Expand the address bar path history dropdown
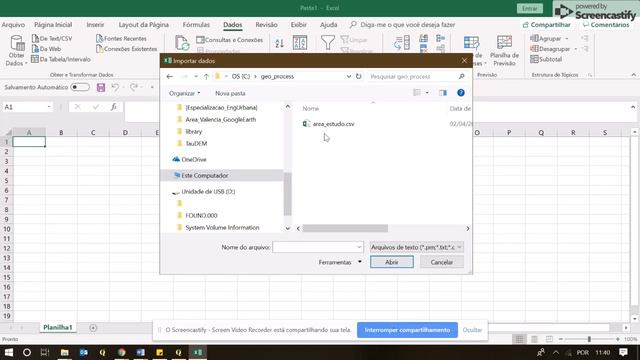Screen dimensions: 640x360 349,76
